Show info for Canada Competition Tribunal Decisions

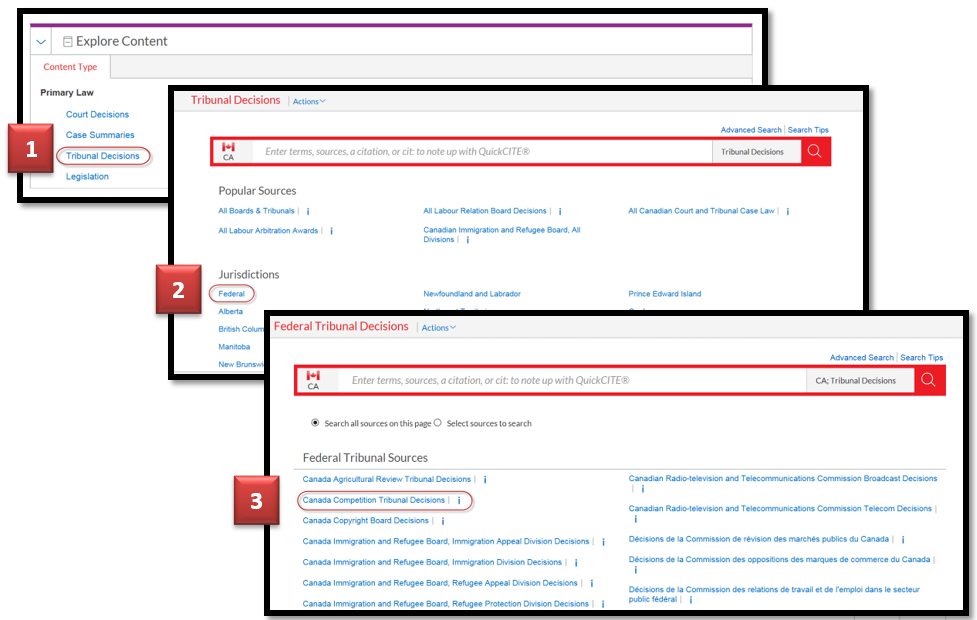coord(459,501)
